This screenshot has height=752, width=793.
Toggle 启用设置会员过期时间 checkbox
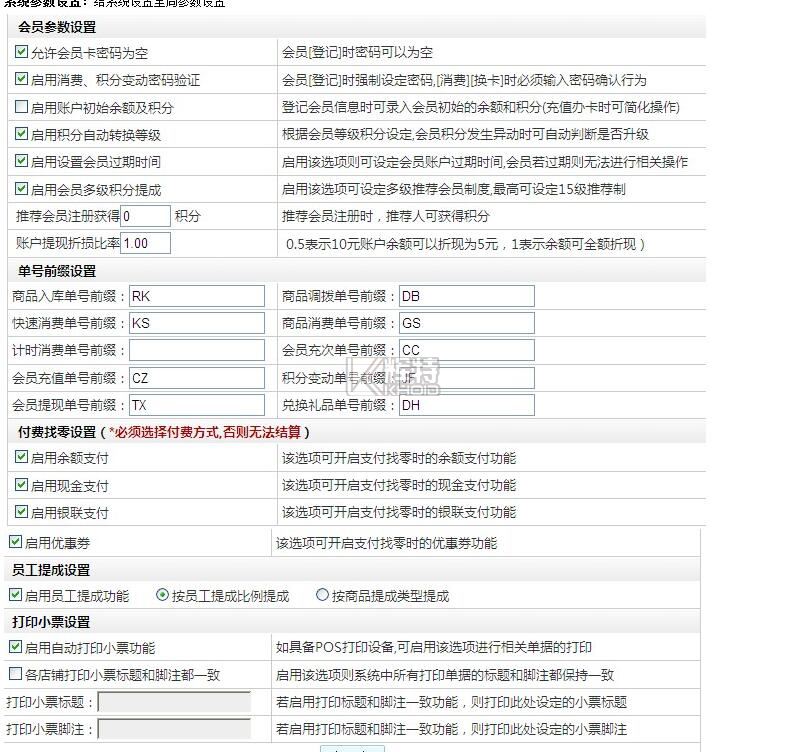tap(21, 161)
